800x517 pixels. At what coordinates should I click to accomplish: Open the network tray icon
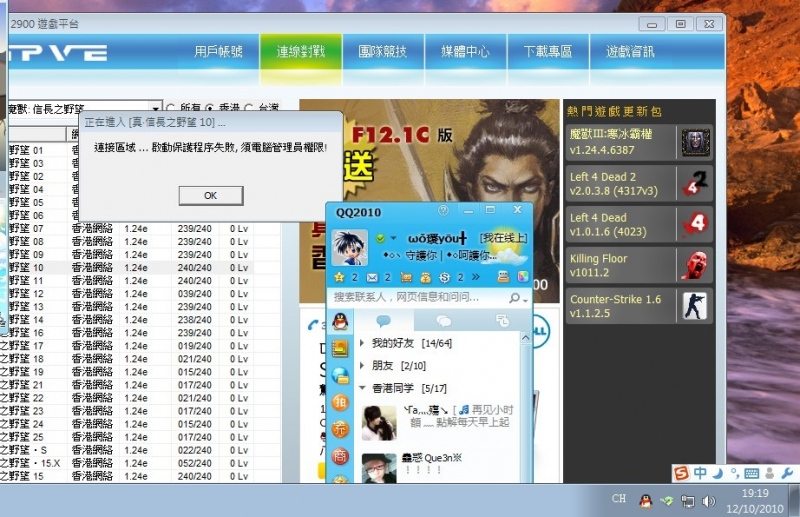[x=687, y=501]
